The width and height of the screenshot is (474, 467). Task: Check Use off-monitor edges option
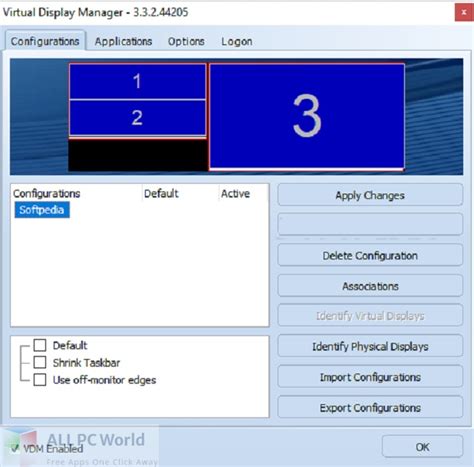click(x=40, y=380)
